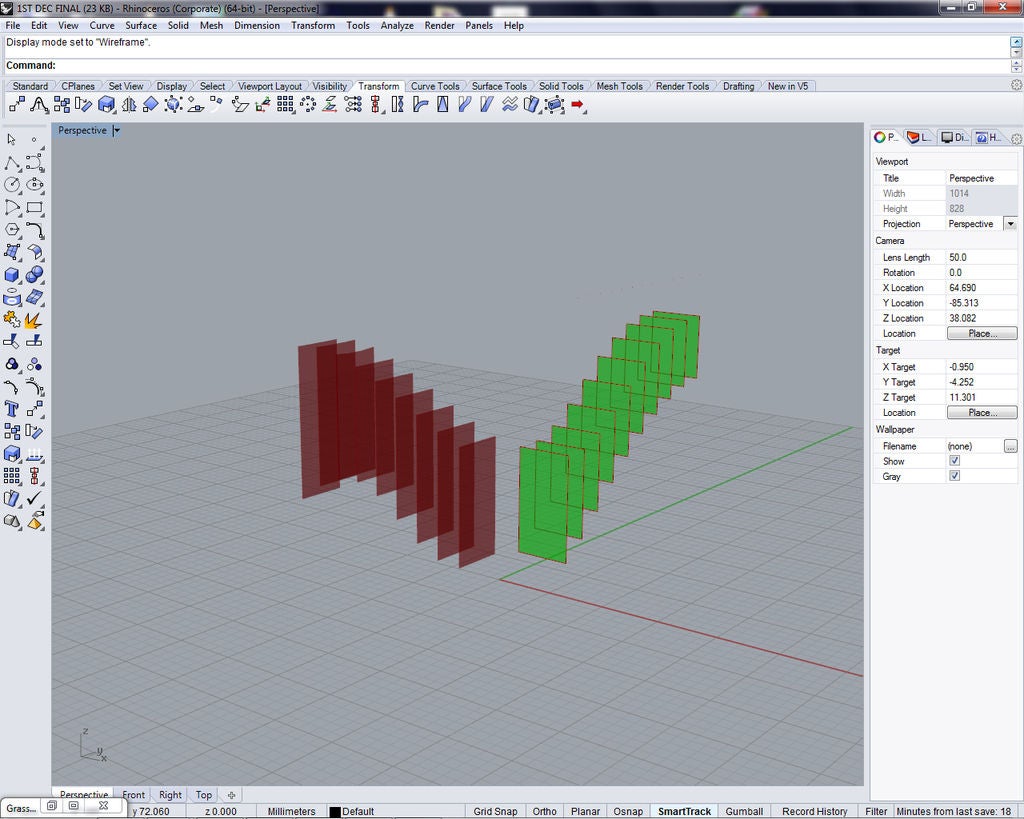Open the Projection dropdown arrow
The image size is (1024, 819).
[x=1010, y=224]
